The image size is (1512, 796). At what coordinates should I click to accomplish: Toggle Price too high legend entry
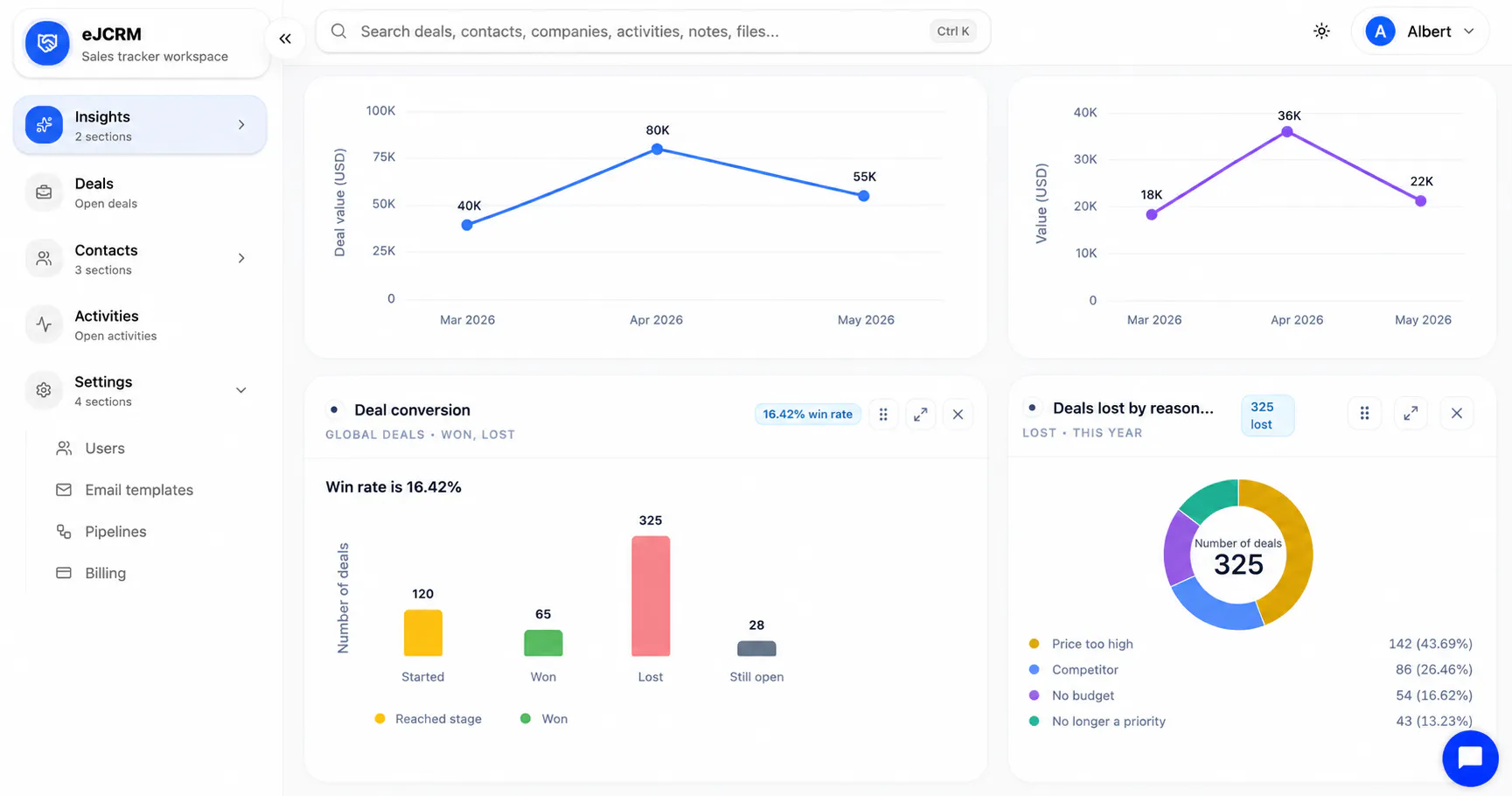[x=1082, y=644]
